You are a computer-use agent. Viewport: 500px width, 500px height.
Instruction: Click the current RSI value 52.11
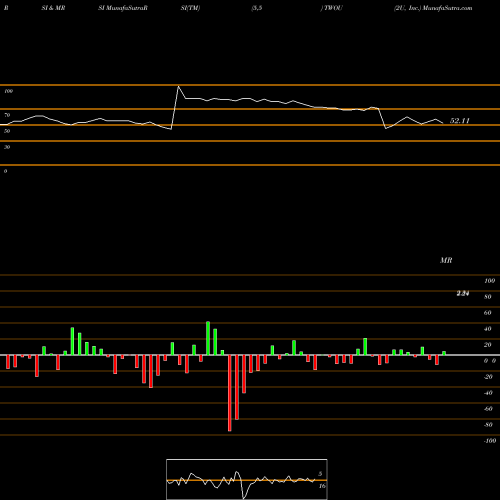(460, 121)
